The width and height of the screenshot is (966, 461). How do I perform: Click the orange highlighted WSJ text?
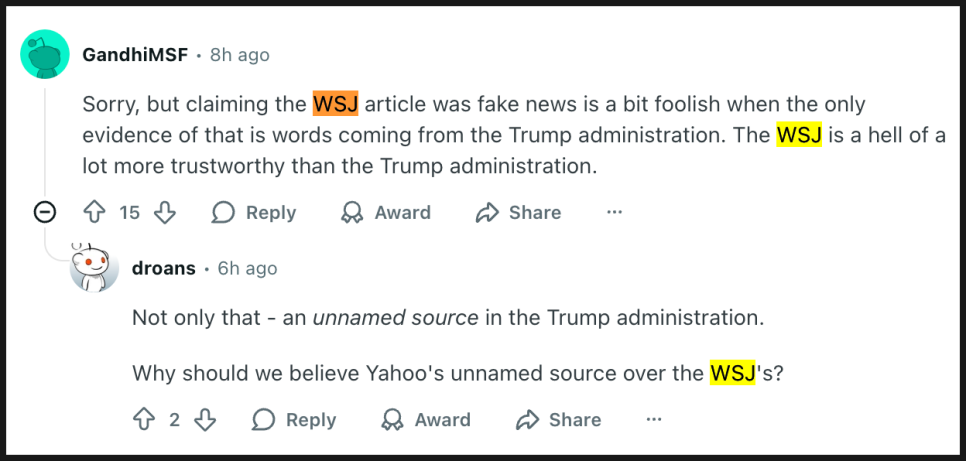tap(335, 104)
